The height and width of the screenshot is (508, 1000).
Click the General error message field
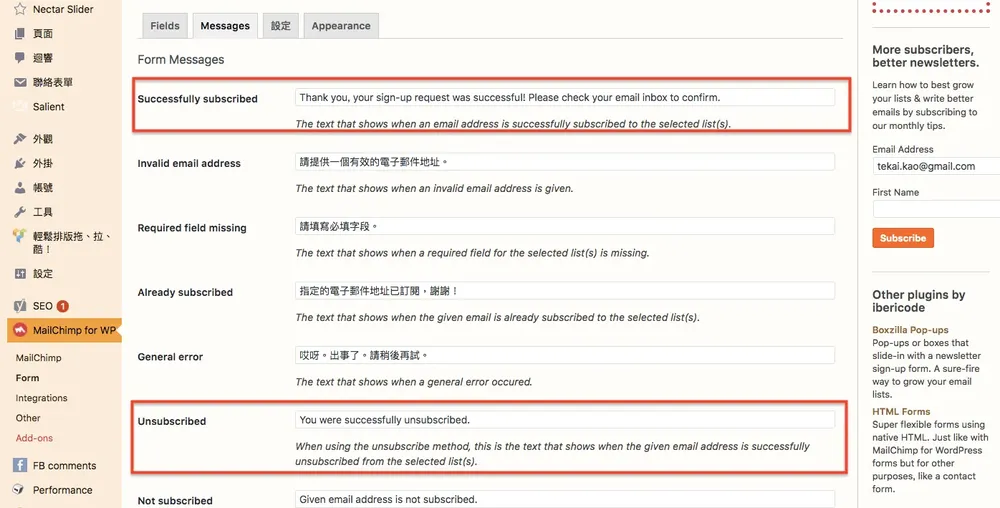pos(565,355)
